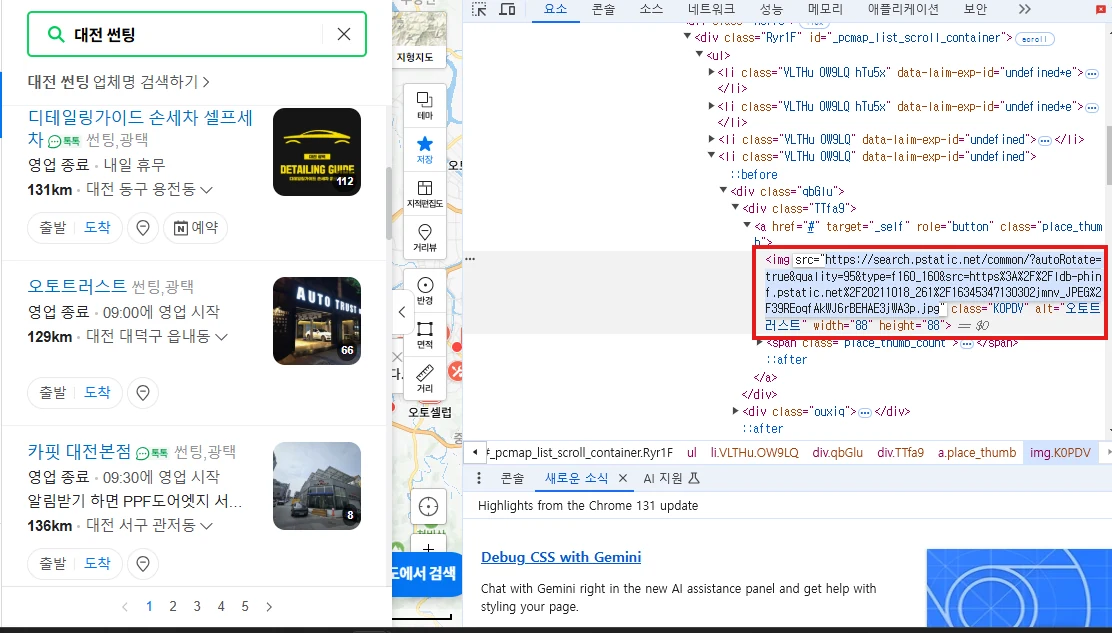This screenshot has width=1112, height=633.
Task: Expand the address 대전 서구 관저동
Action: tap(207, 526)
